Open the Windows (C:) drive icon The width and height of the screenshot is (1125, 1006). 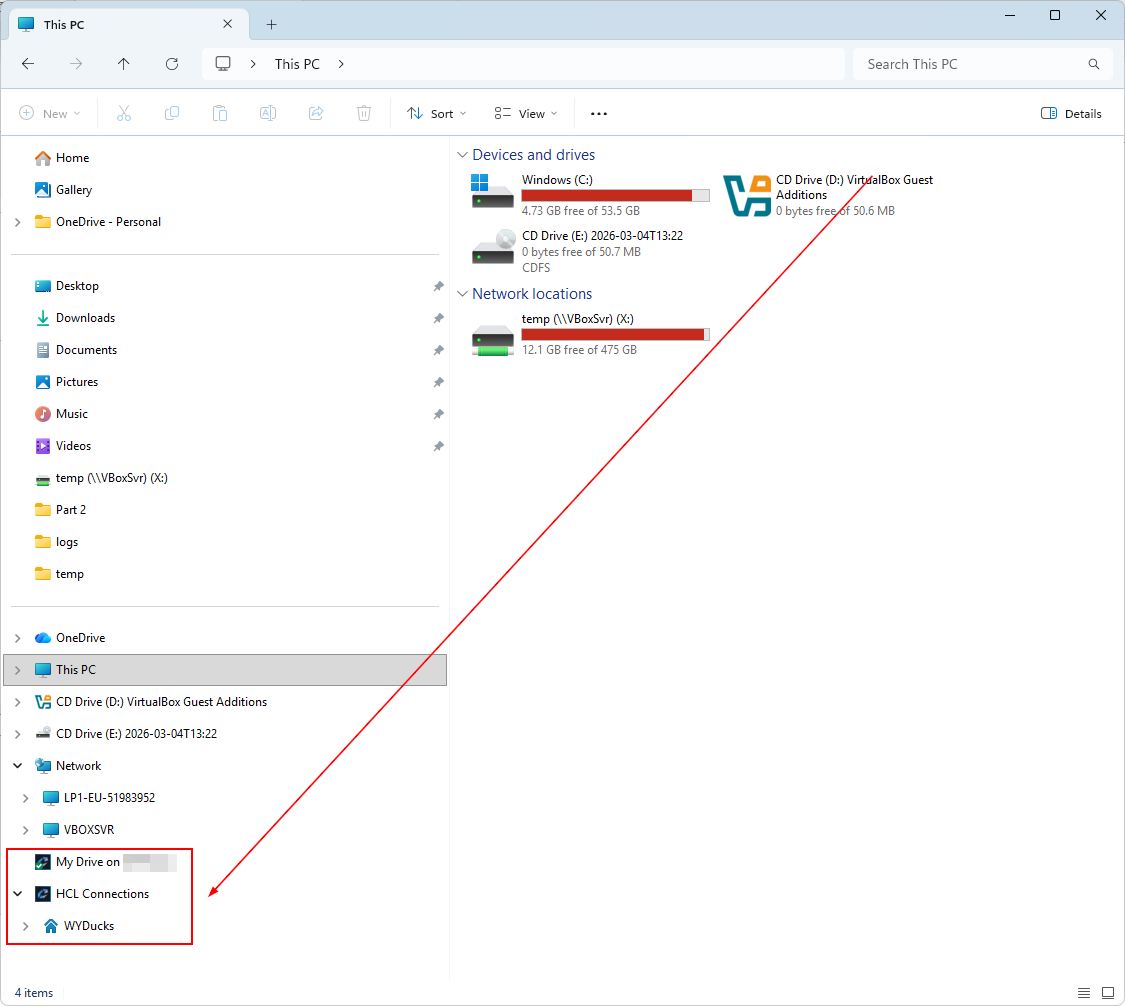tap(493, 191)
